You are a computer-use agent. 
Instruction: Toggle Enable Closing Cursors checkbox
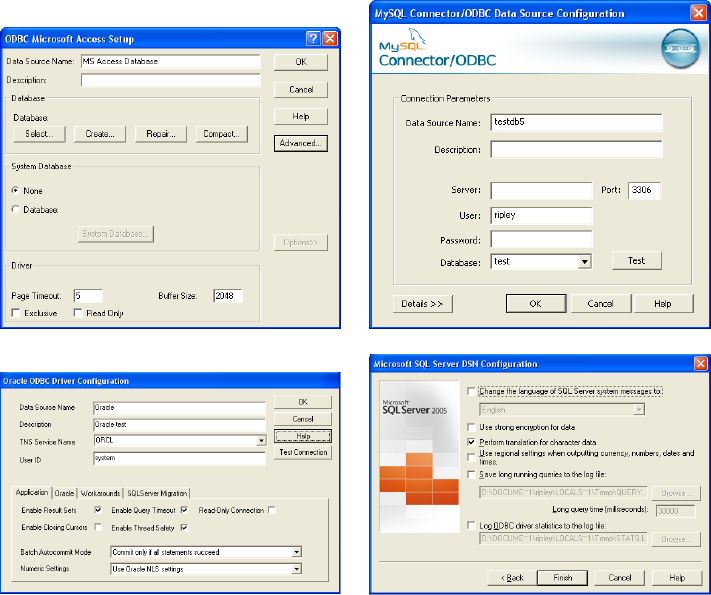(x=98, y=527)
